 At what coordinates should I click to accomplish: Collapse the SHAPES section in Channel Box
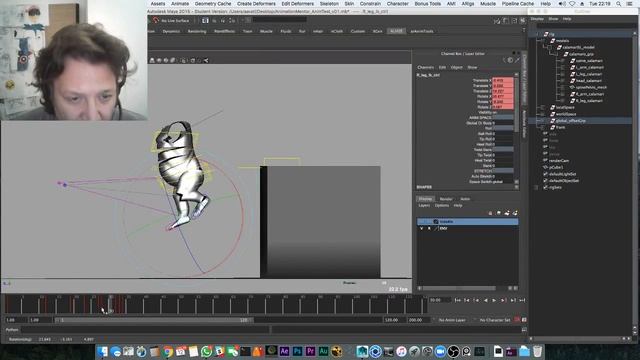point(424,187)
